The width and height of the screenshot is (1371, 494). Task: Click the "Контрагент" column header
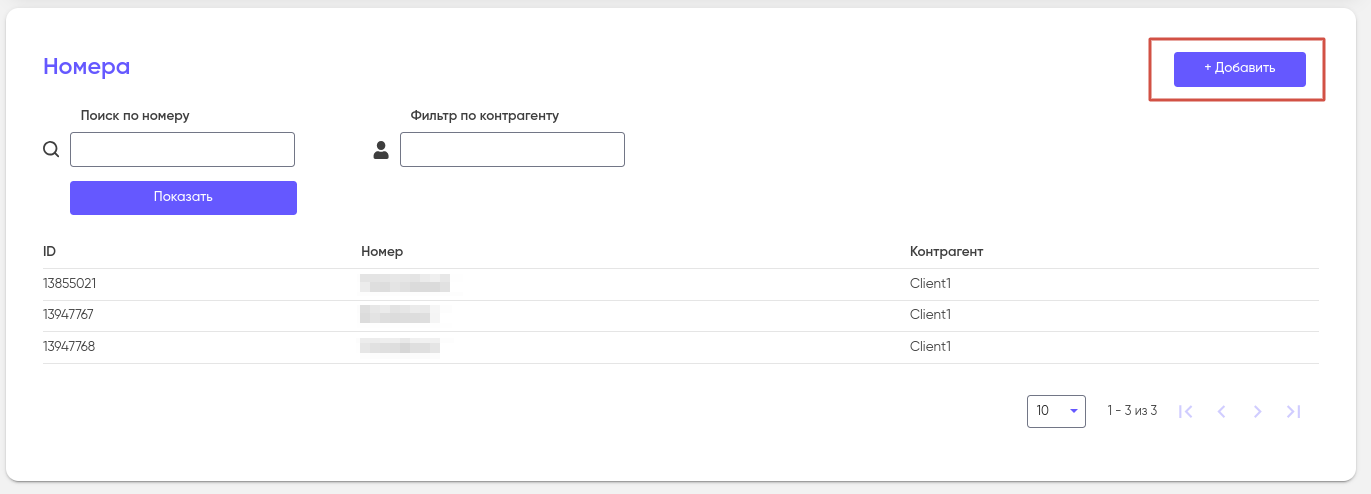tap(946, 251)
